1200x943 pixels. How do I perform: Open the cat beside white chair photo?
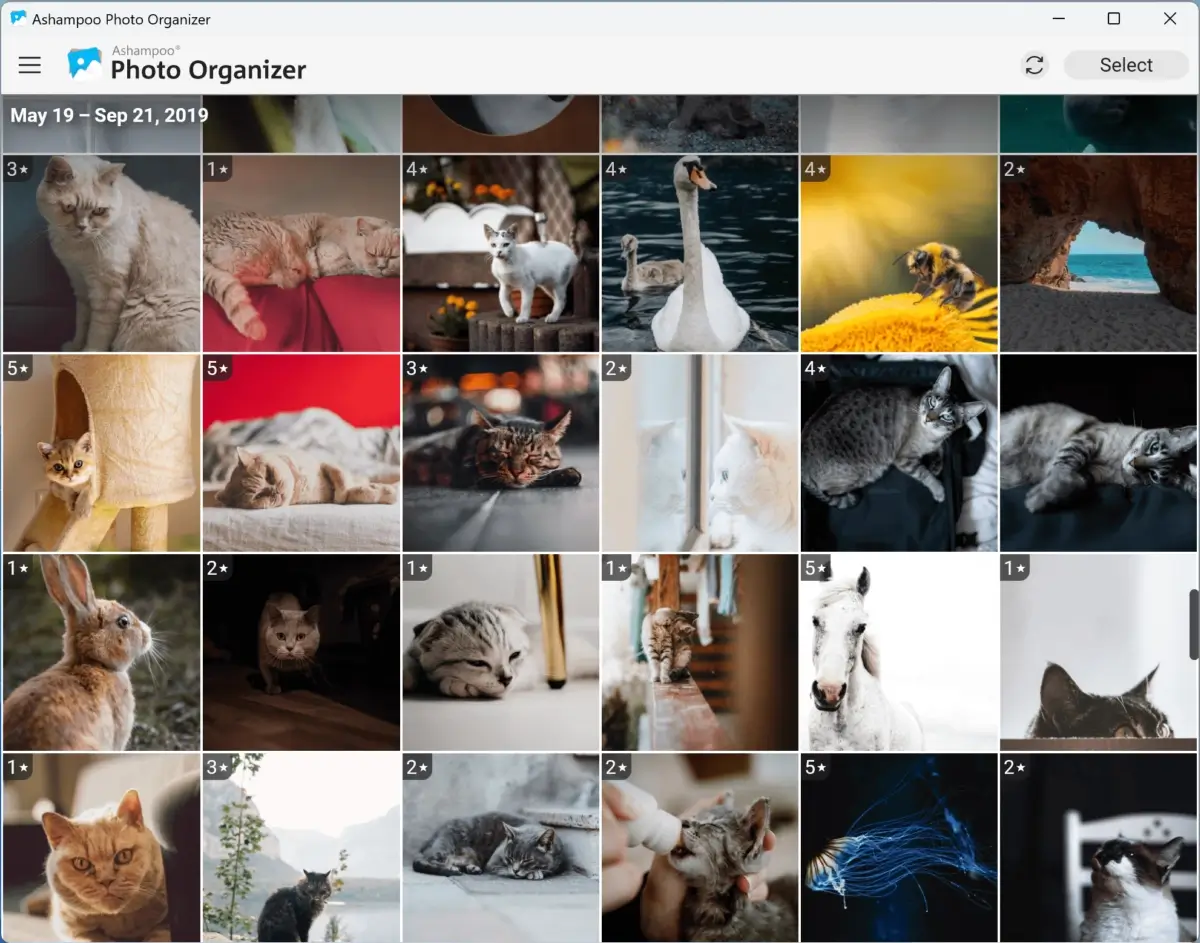[x=1099, y=848]
